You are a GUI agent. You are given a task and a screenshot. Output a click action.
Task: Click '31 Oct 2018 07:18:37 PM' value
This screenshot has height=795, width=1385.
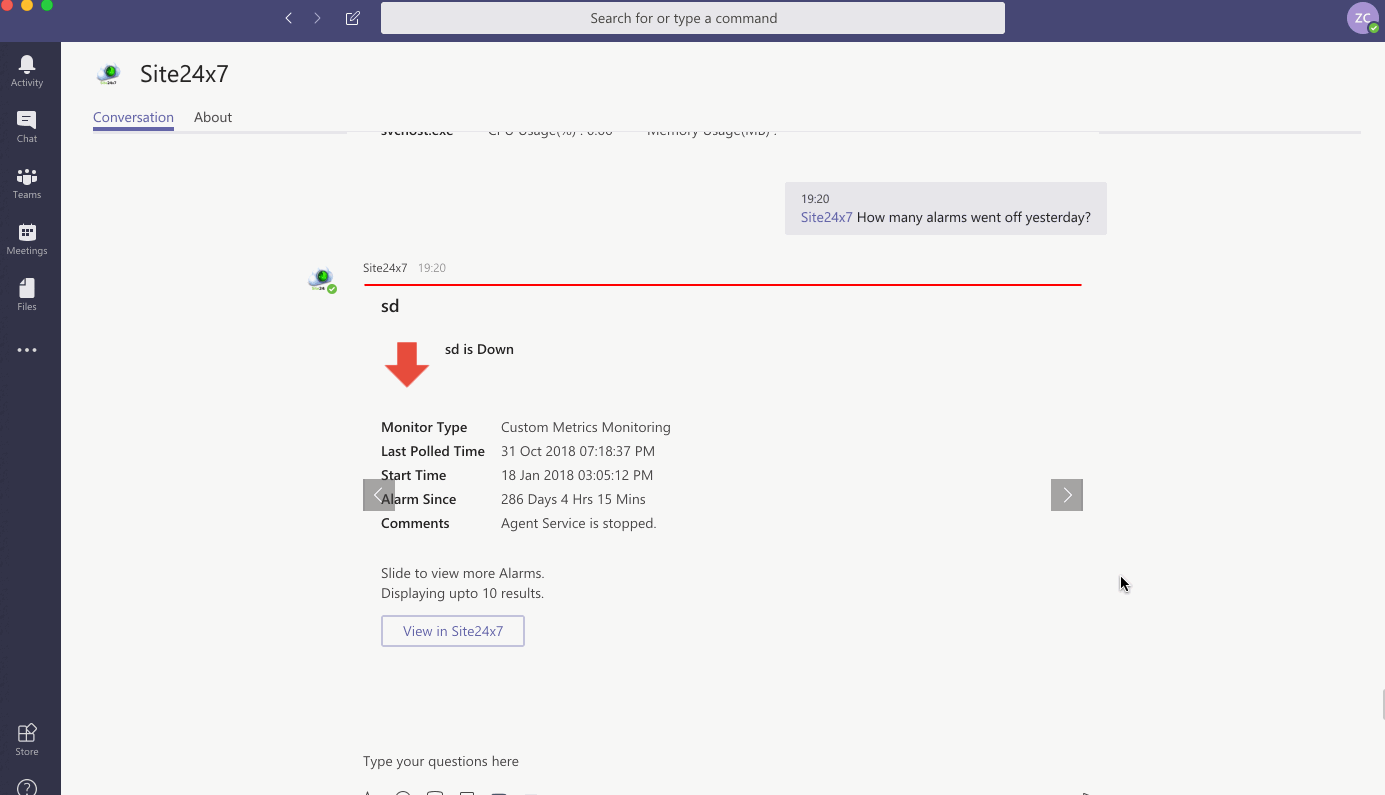tap(578, 451)
